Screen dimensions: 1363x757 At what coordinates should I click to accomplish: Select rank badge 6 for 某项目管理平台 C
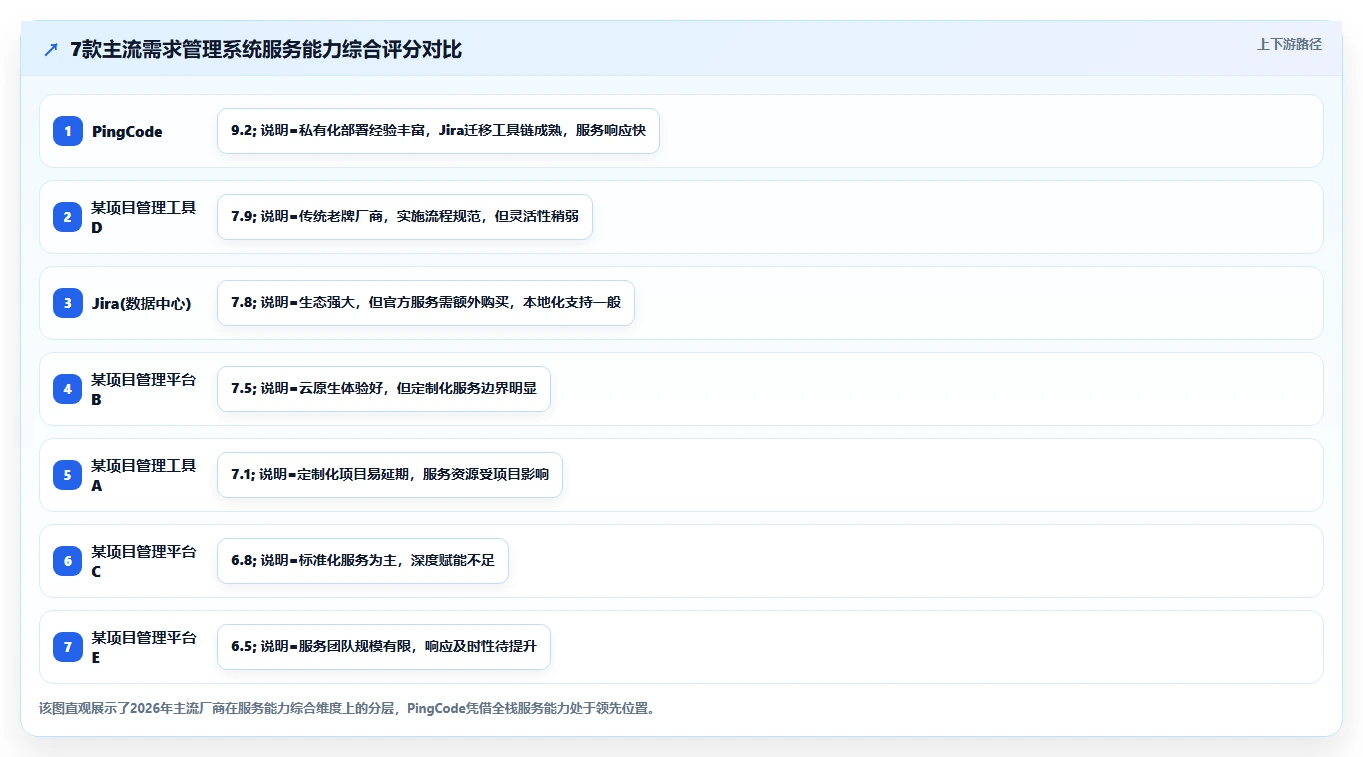click(68, 561)
